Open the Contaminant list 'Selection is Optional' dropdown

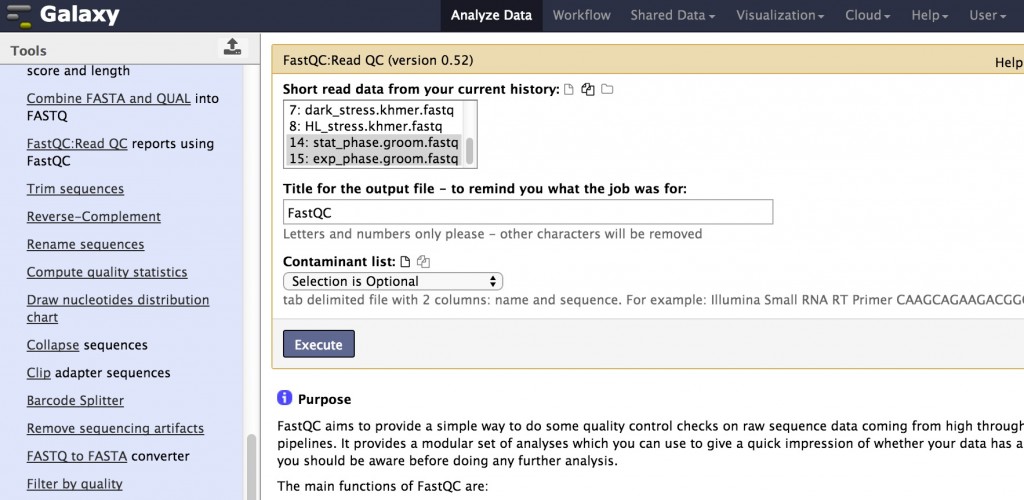click(393, 282)
